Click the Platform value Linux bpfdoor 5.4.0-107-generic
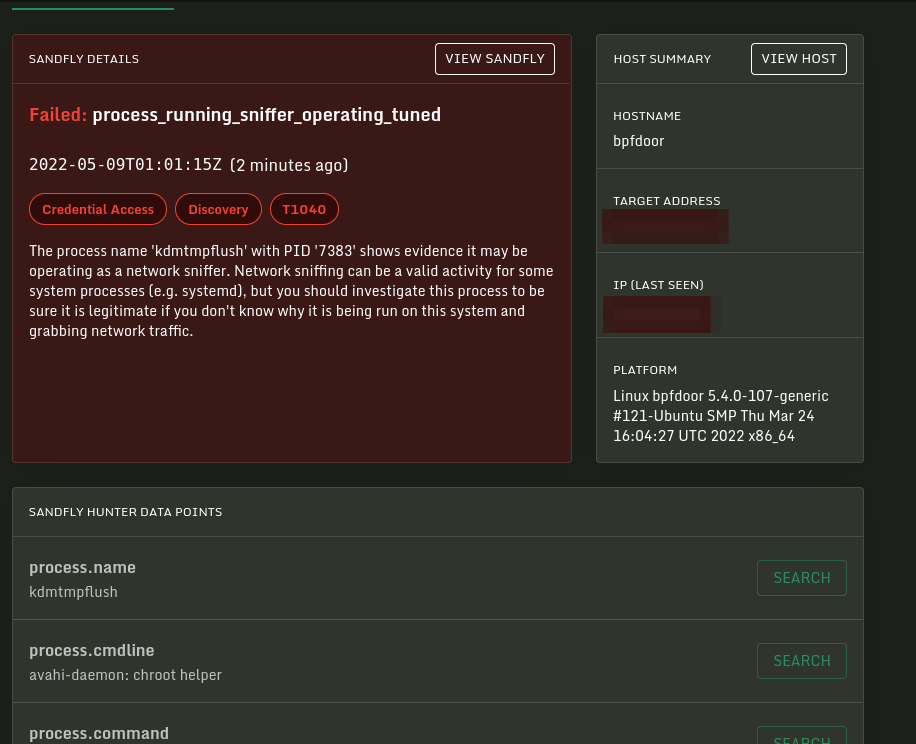This screenshot has height=744, width=916. pos(720,416)
